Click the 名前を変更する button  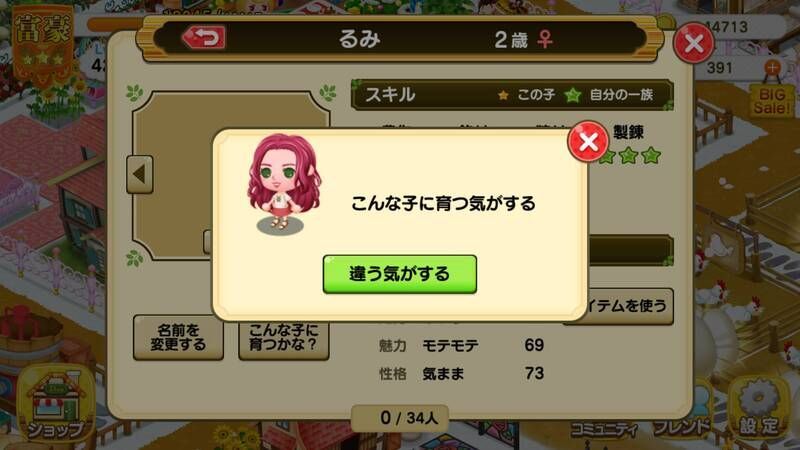pyautogui.click(x=178, y=337)
